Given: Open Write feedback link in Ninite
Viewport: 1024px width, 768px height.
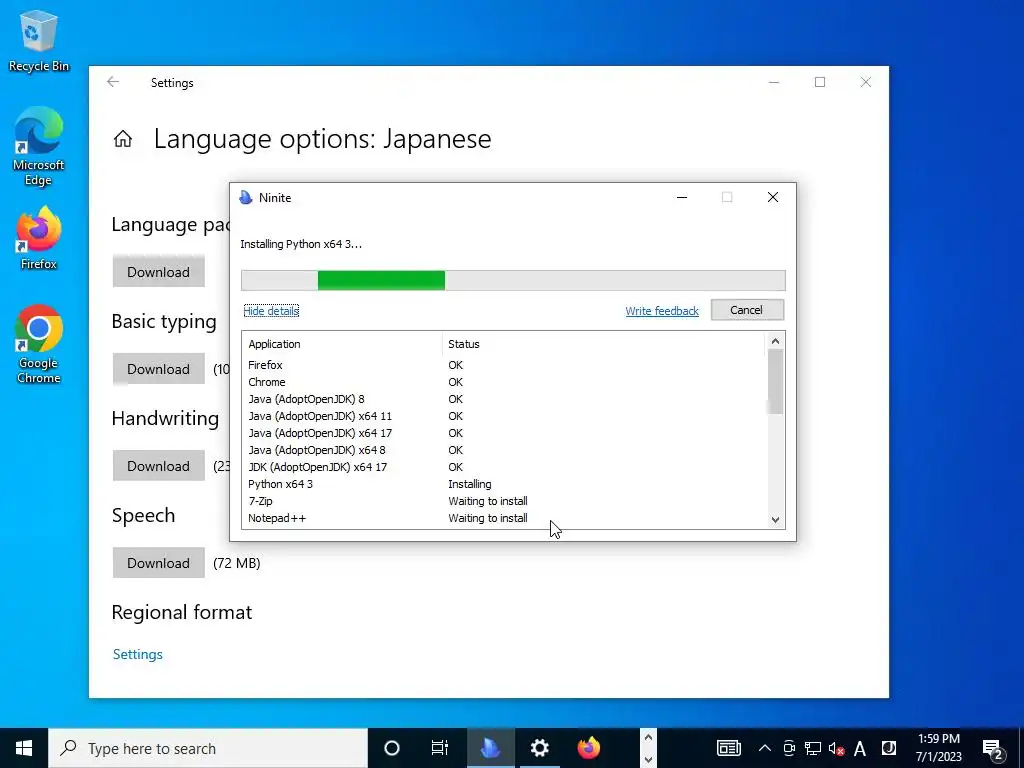Looking at the screenshot, I should click(662, 311).
